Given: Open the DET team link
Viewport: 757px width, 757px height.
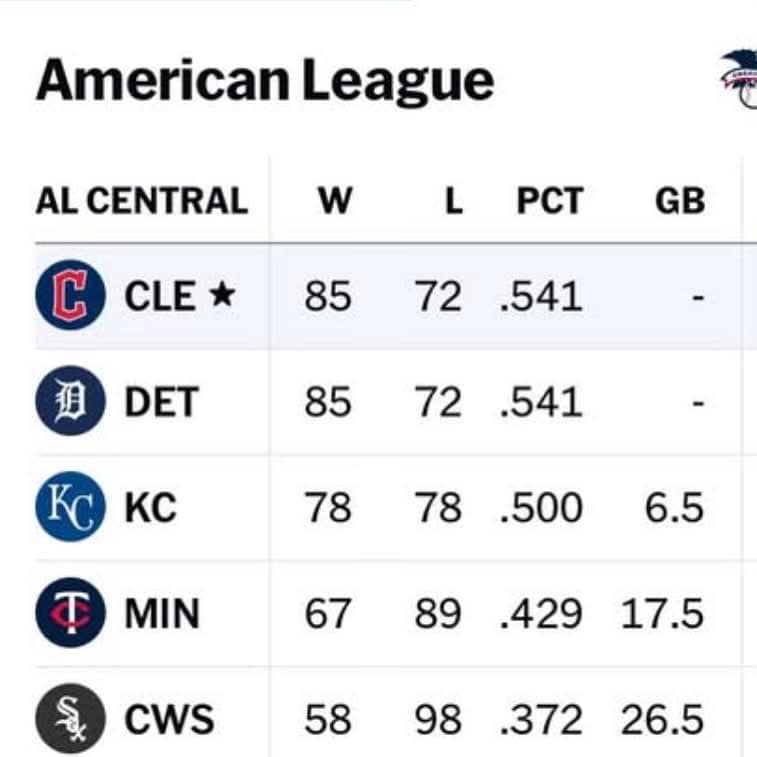Looking at the screenshot, I should click(161, 402).
